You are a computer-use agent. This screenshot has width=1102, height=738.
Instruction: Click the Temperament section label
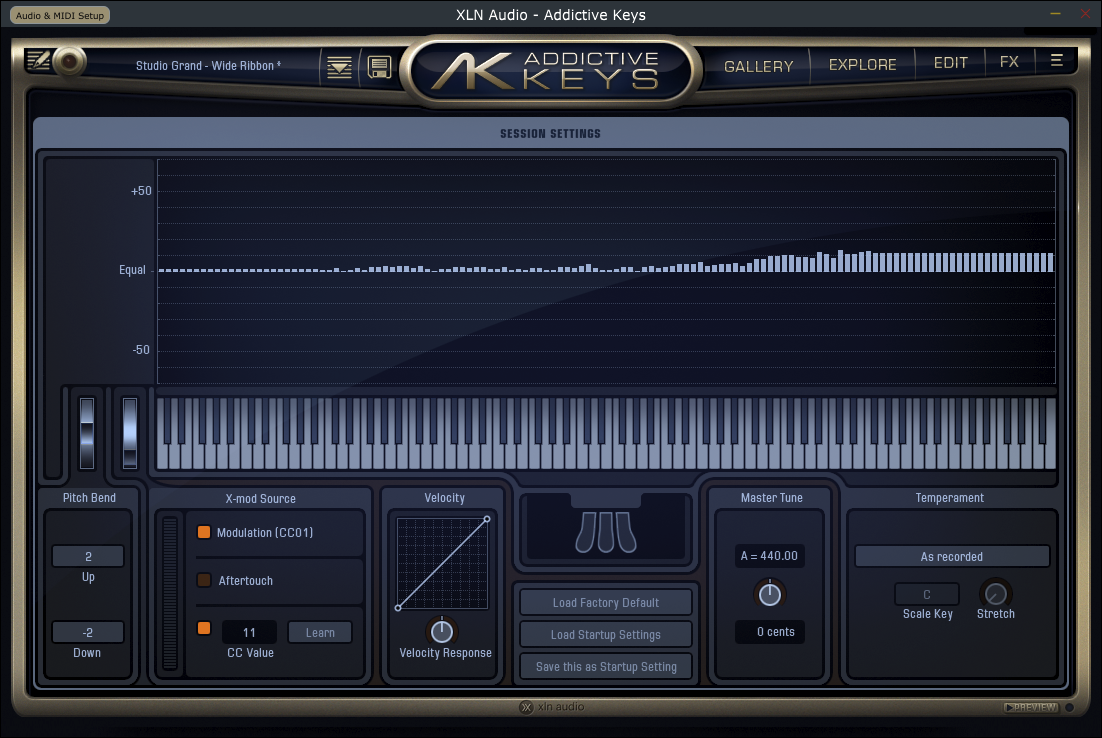(x=949, y=498)
